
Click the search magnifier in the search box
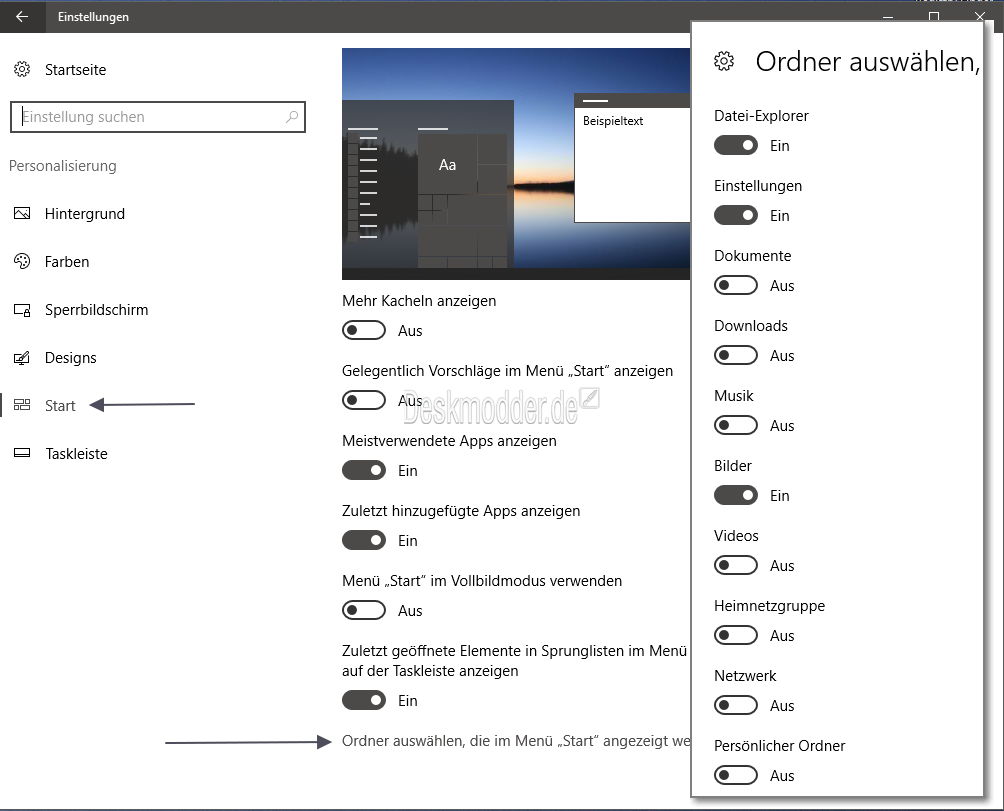click(x=291, y=117)
